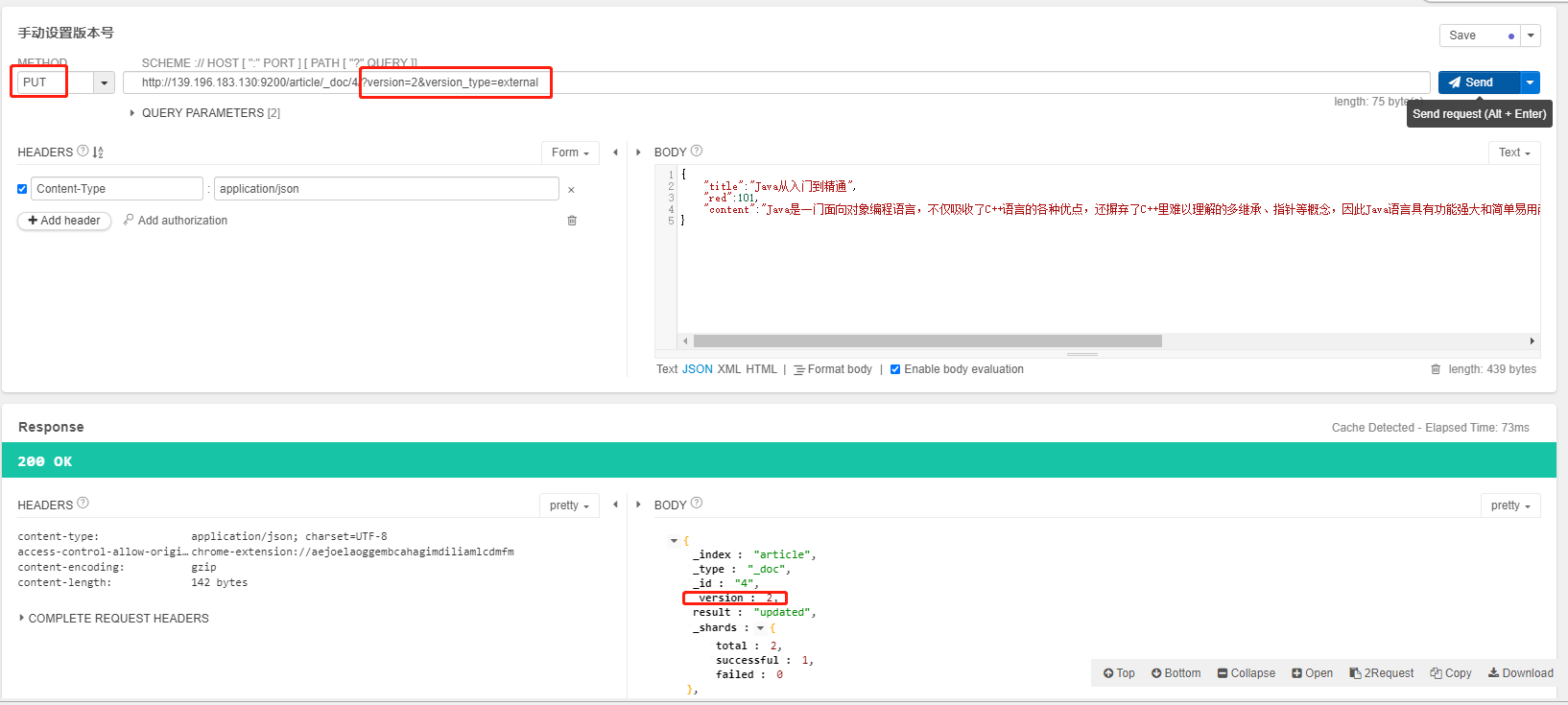Switch body format to XML
The width and height of the screenshot is (1568, 705).
[729, 369]
